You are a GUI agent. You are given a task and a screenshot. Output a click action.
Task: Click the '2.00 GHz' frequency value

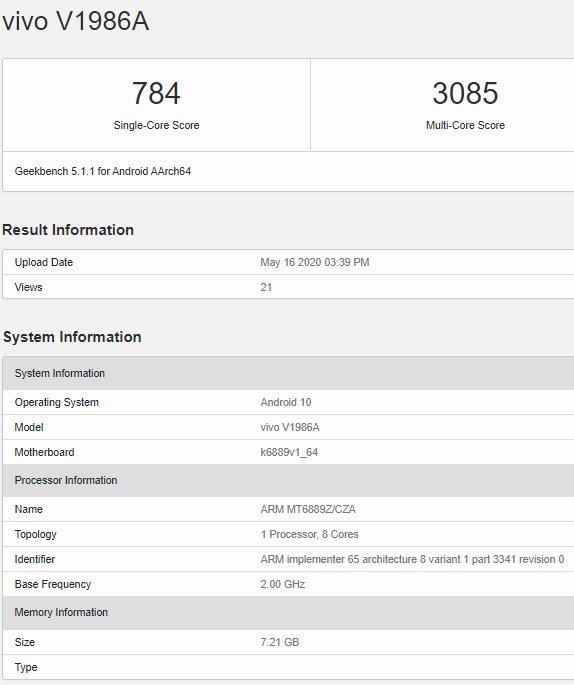pos(283,584)
